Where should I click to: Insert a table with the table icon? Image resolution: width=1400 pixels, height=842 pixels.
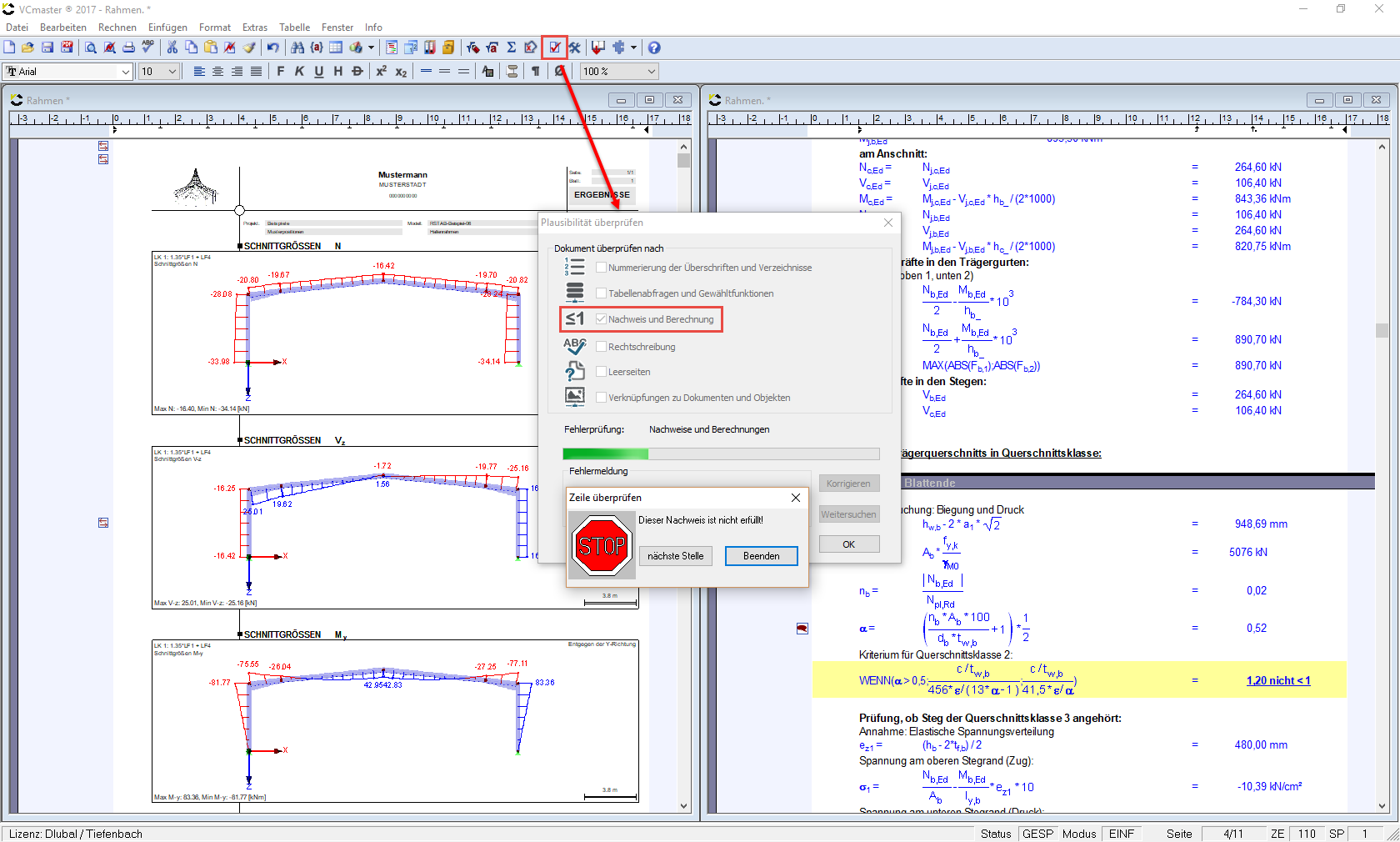tap(336, 48)
